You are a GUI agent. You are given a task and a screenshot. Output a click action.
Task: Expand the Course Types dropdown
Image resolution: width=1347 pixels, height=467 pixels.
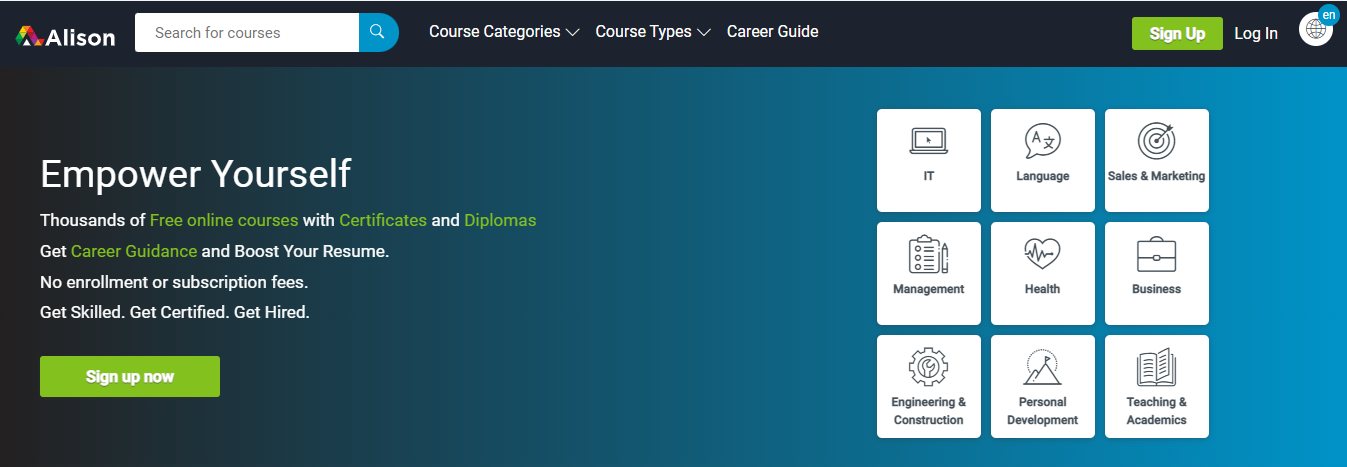pos(652,32)
